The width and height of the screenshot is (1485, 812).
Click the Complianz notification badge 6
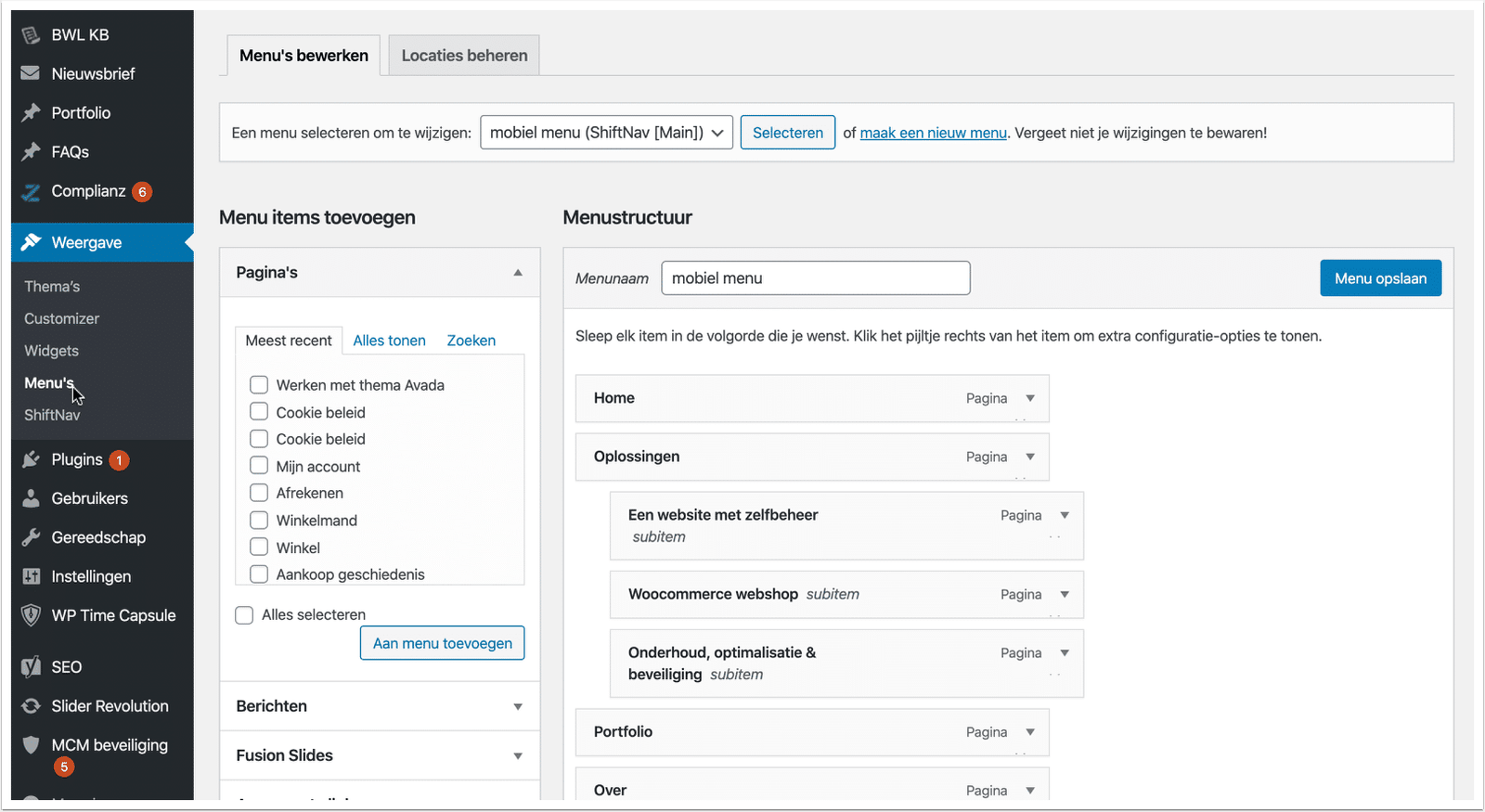tap(142, 192)
